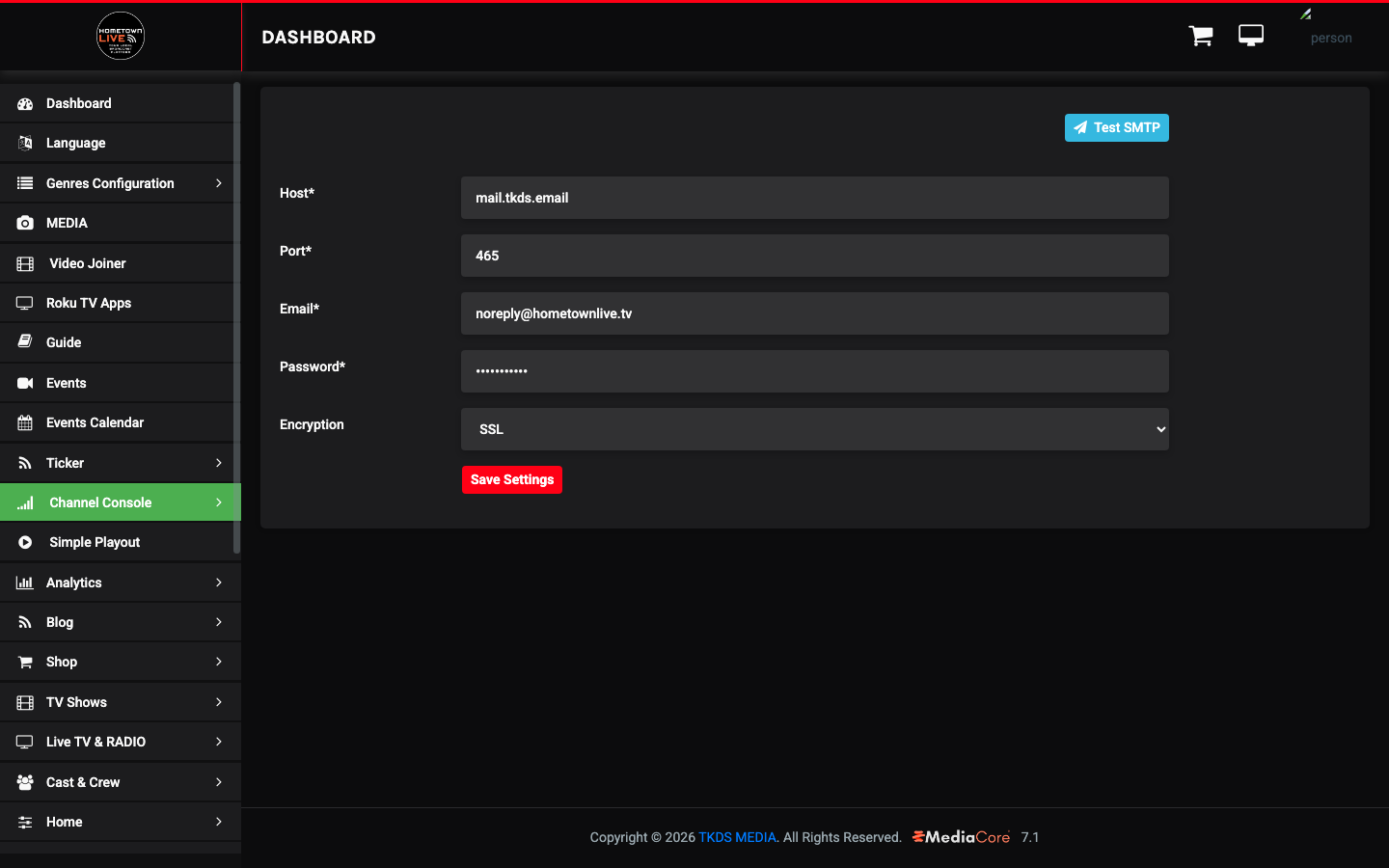Click the monitor icon in header
The image size is (1389, 868).
[1251, 36]
